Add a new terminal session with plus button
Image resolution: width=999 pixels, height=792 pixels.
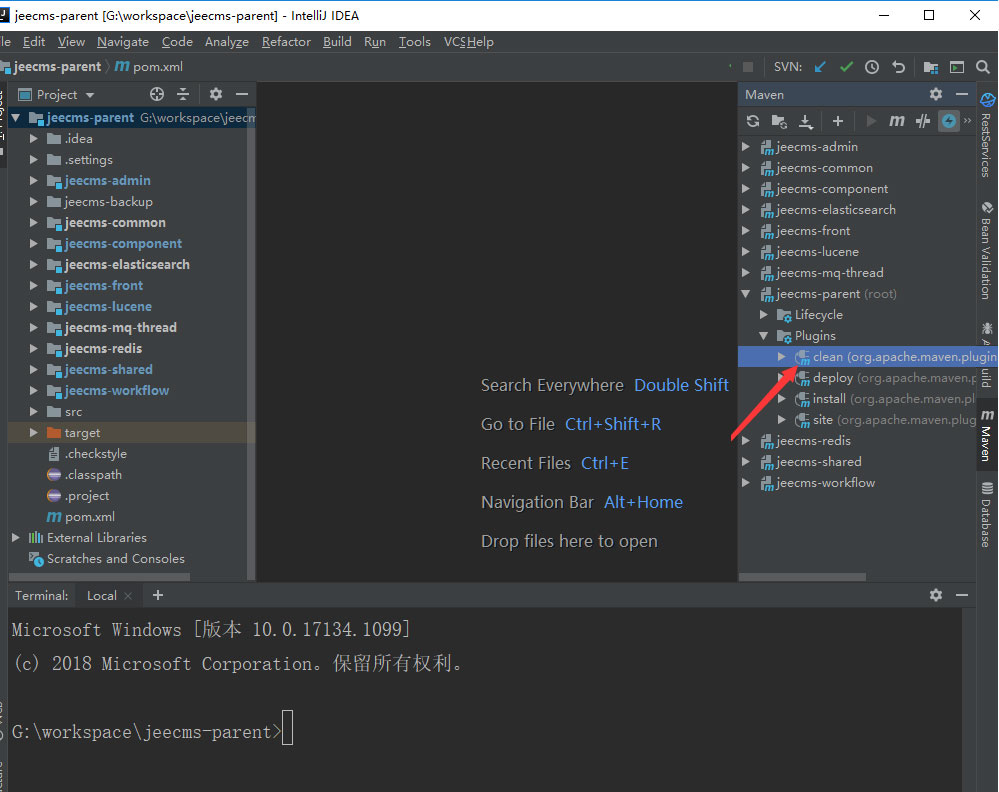[157, 595]
